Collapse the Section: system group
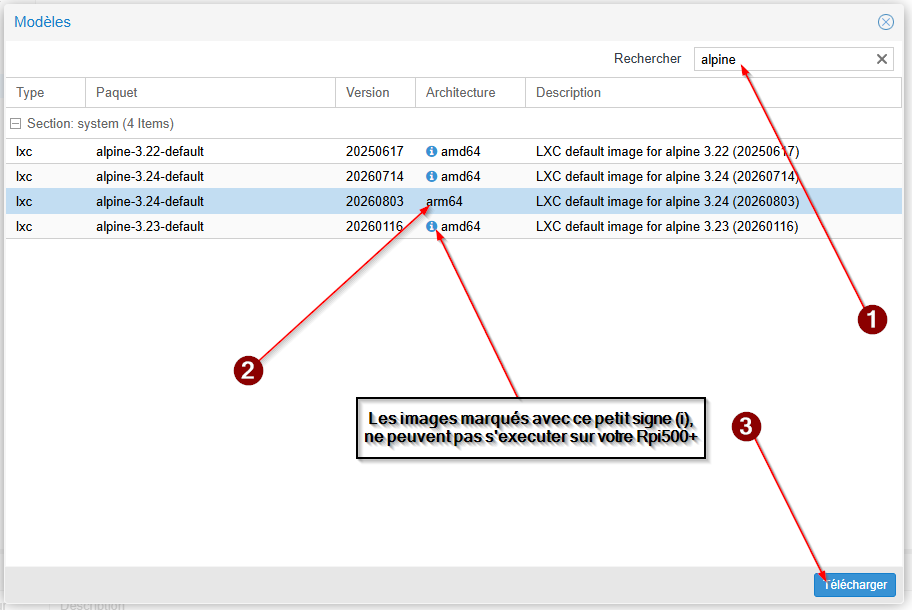Viewport: 912px width, 610px height. pos(16,123)
